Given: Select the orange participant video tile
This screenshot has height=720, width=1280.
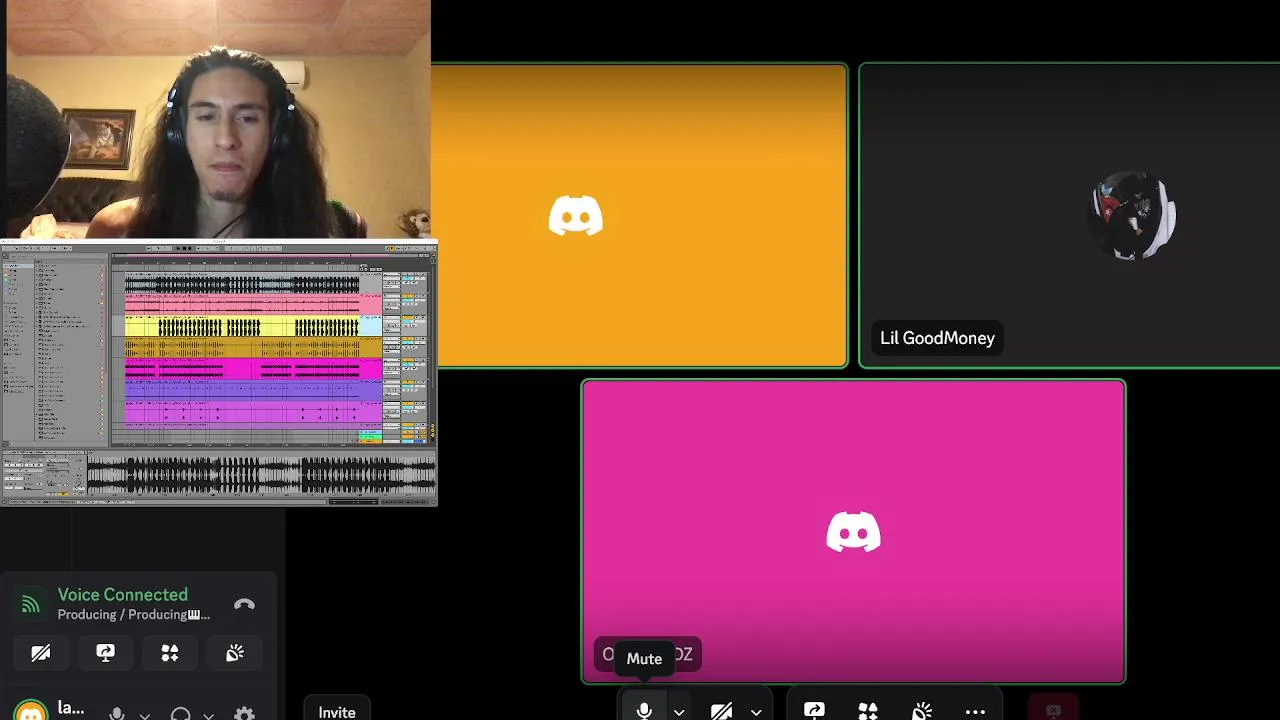Looking at the screenshot, I should (x=640, y=216).
